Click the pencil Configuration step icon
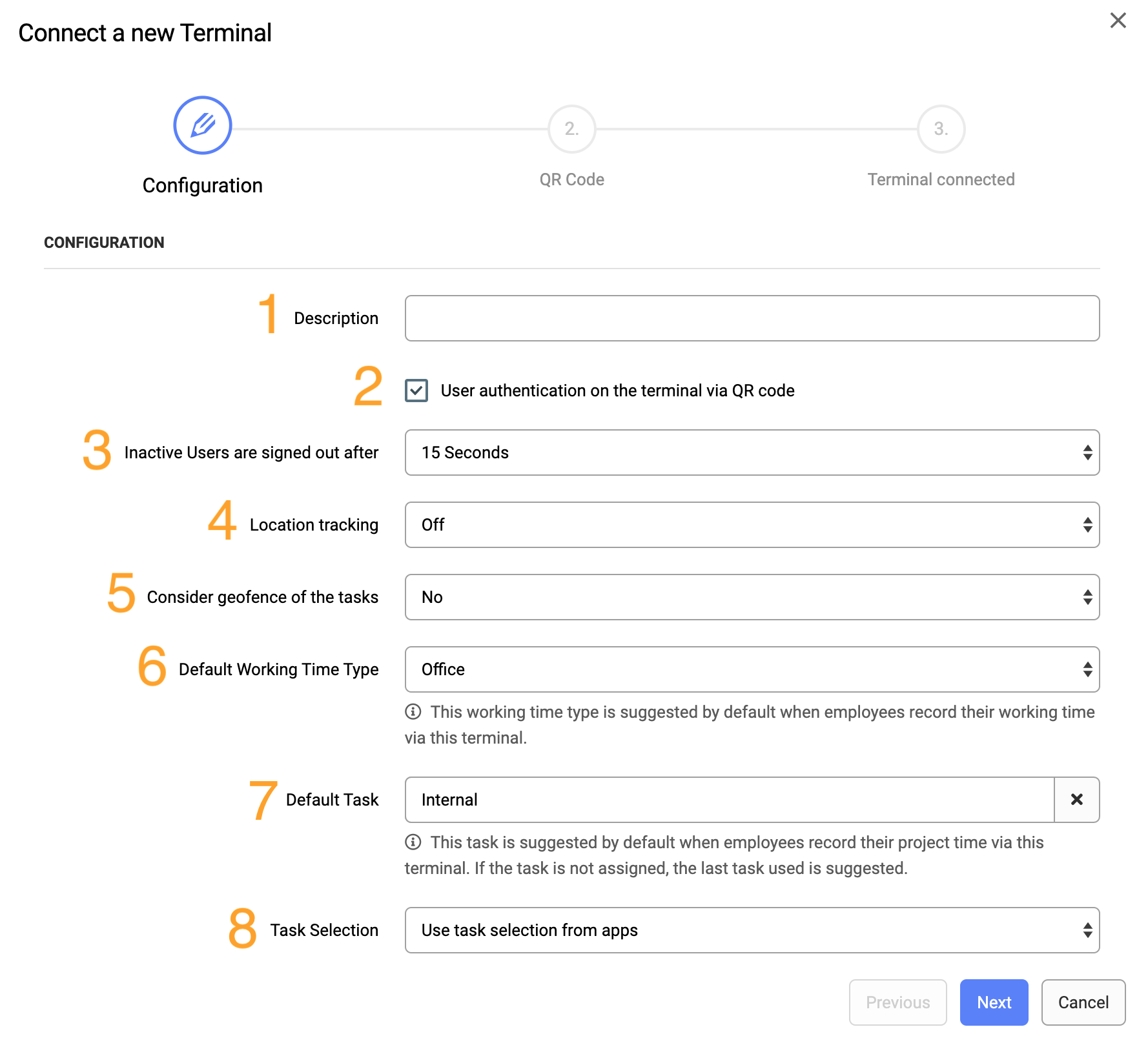Viewport: 1148px width, 1047px height. coord(203,125)
